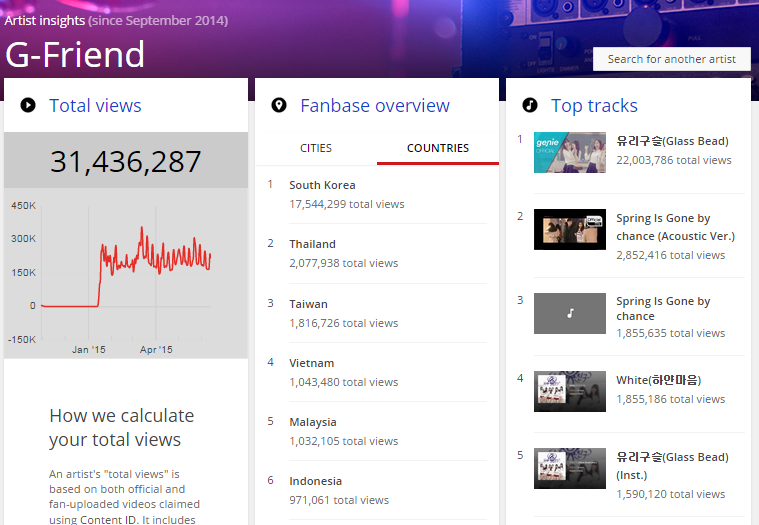
Task: Click the track title 유리구슬(Glass Bead) ranked 1
Action: click(672, 141)
